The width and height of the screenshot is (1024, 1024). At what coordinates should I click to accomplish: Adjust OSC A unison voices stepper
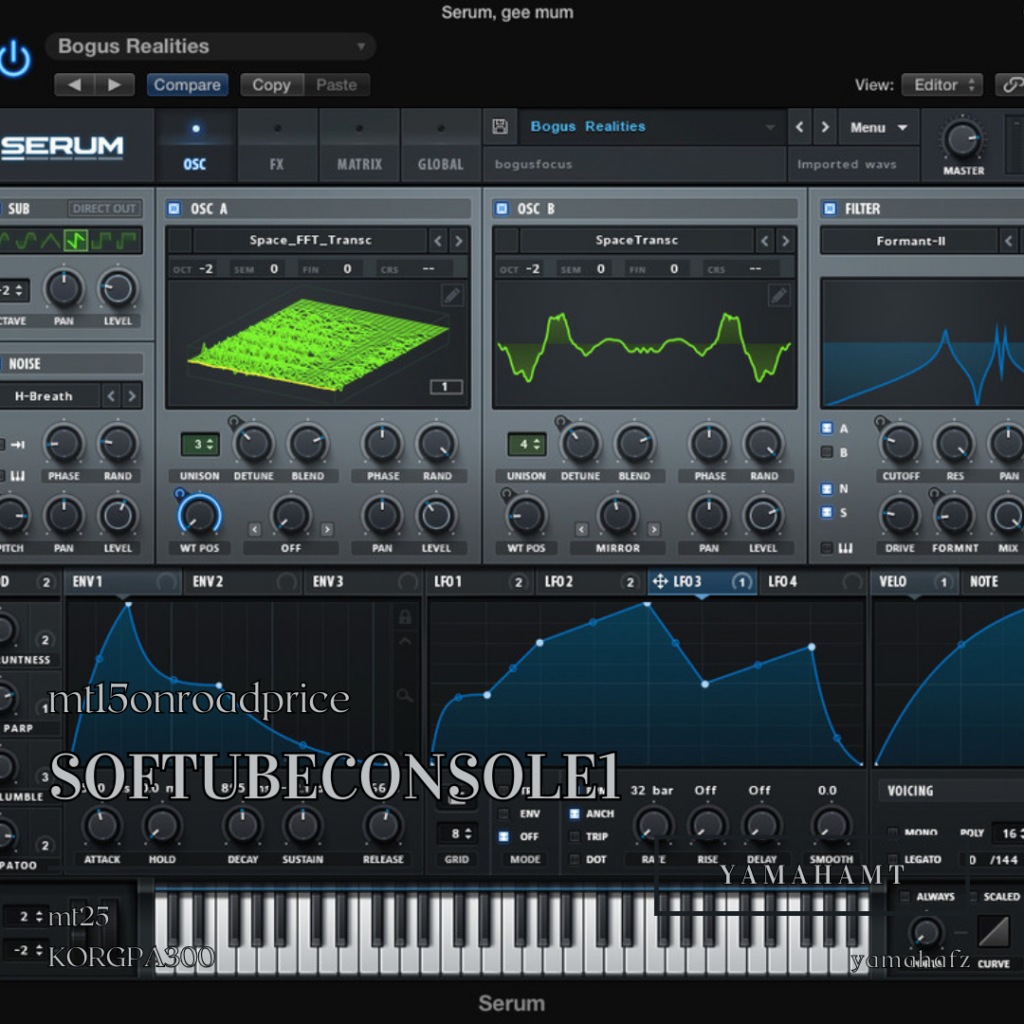(200, 445)
